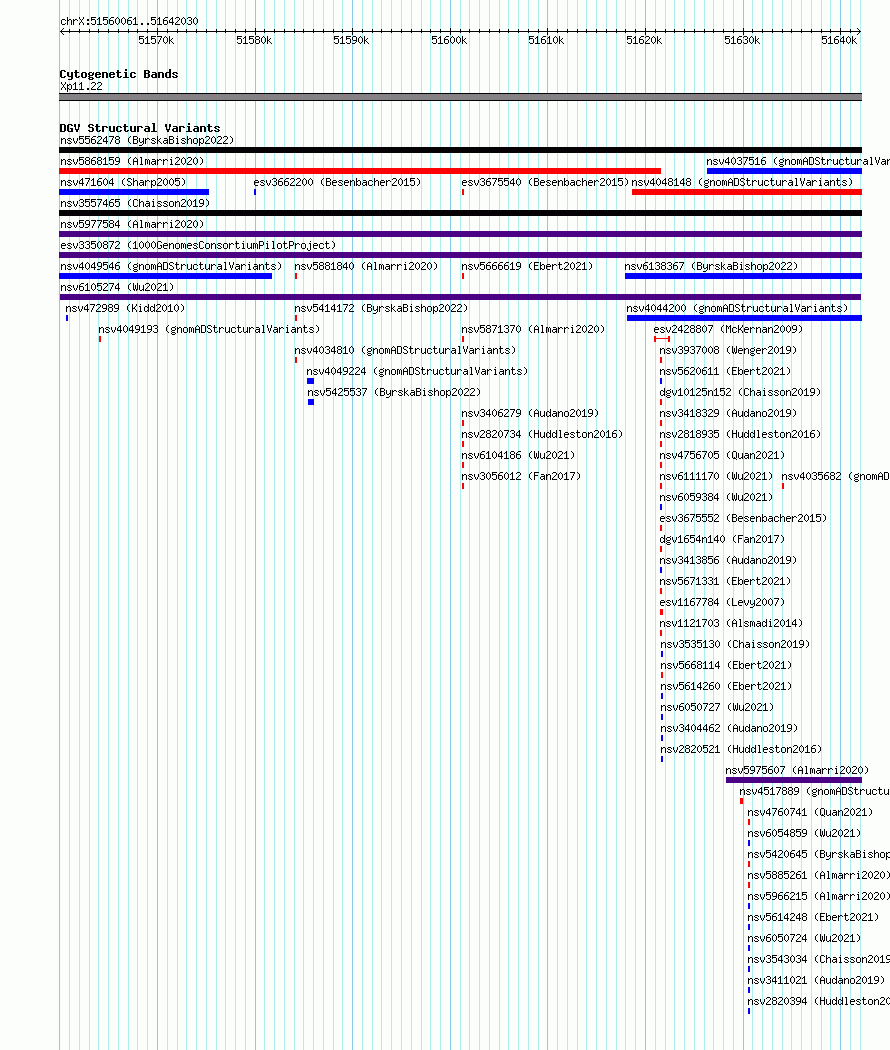
Task: Click nsv5614260 (Ebert2021) label
Action: point(727,686)
